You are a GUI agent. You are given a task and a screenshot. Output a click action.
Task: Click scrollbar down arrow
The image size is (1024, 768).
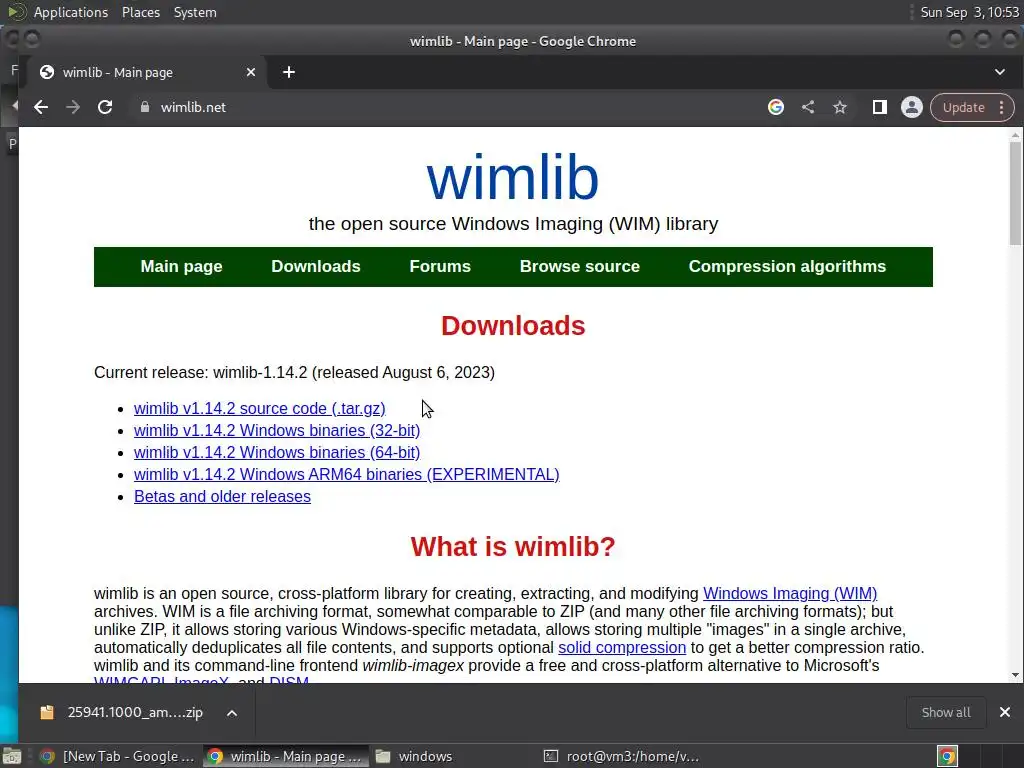point(1015,675)
